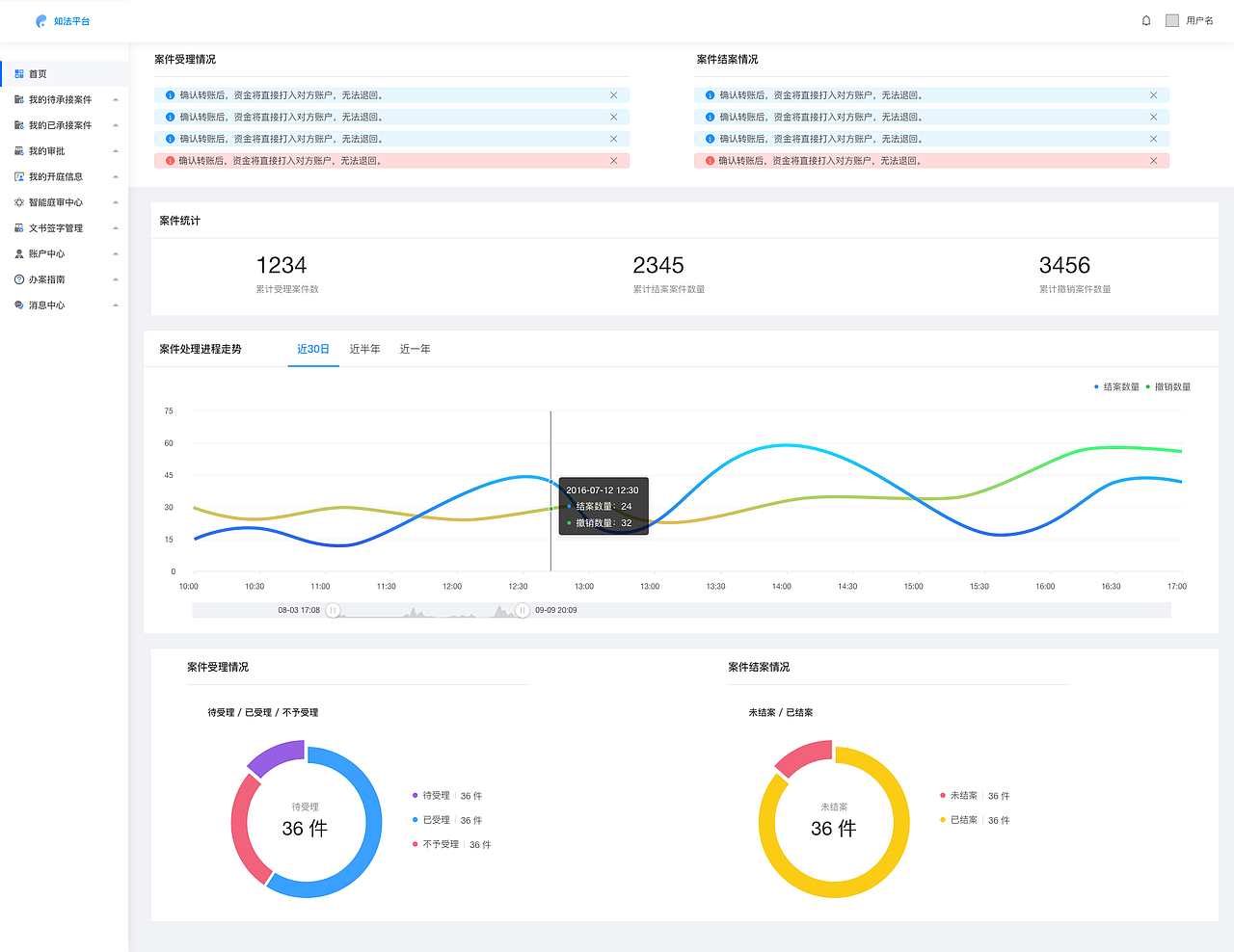Close the red alert under 案件受理情况
This screenshot has height=952, width=1234.
pos(613,161)
